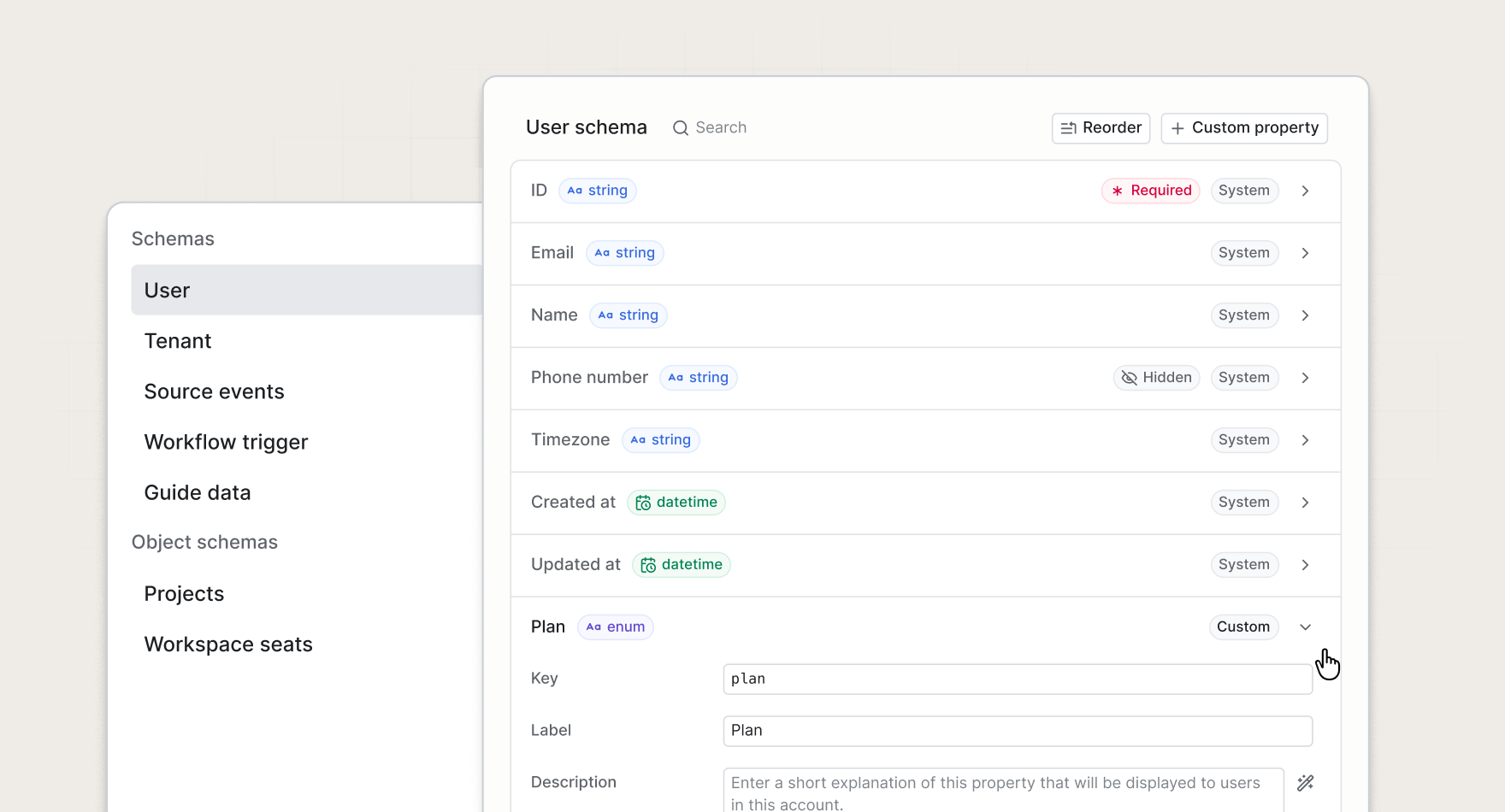1505x812 pixels.
Task: Click the string type badge for Name
Action: pos(629,315)
